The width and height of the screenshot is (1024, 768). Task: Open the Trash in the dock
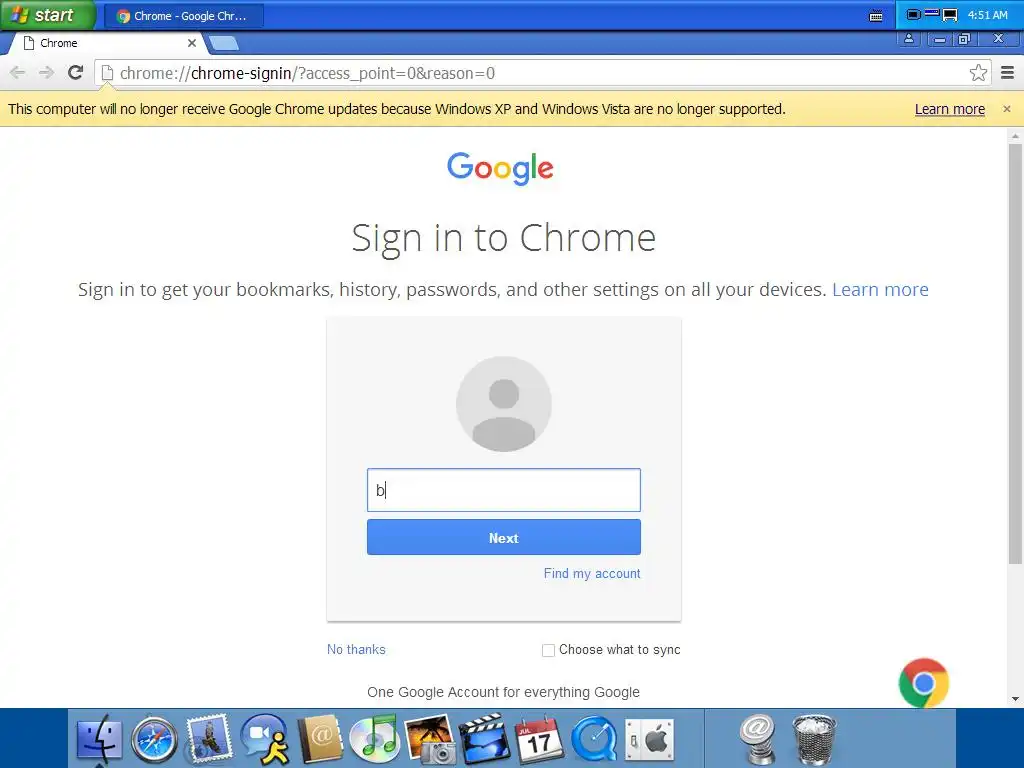814,741
